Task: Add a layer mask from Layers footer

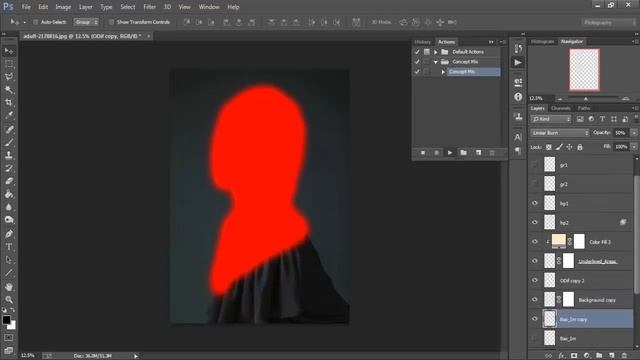Action: 574,356
